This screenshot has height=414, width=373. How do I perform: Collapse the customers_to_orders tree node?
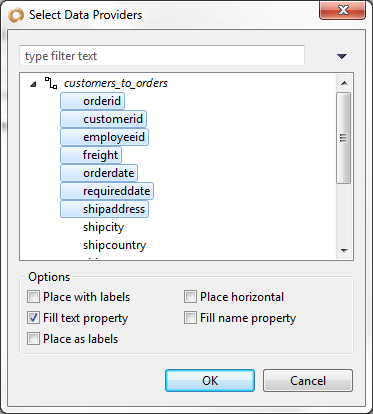(33, 84)
